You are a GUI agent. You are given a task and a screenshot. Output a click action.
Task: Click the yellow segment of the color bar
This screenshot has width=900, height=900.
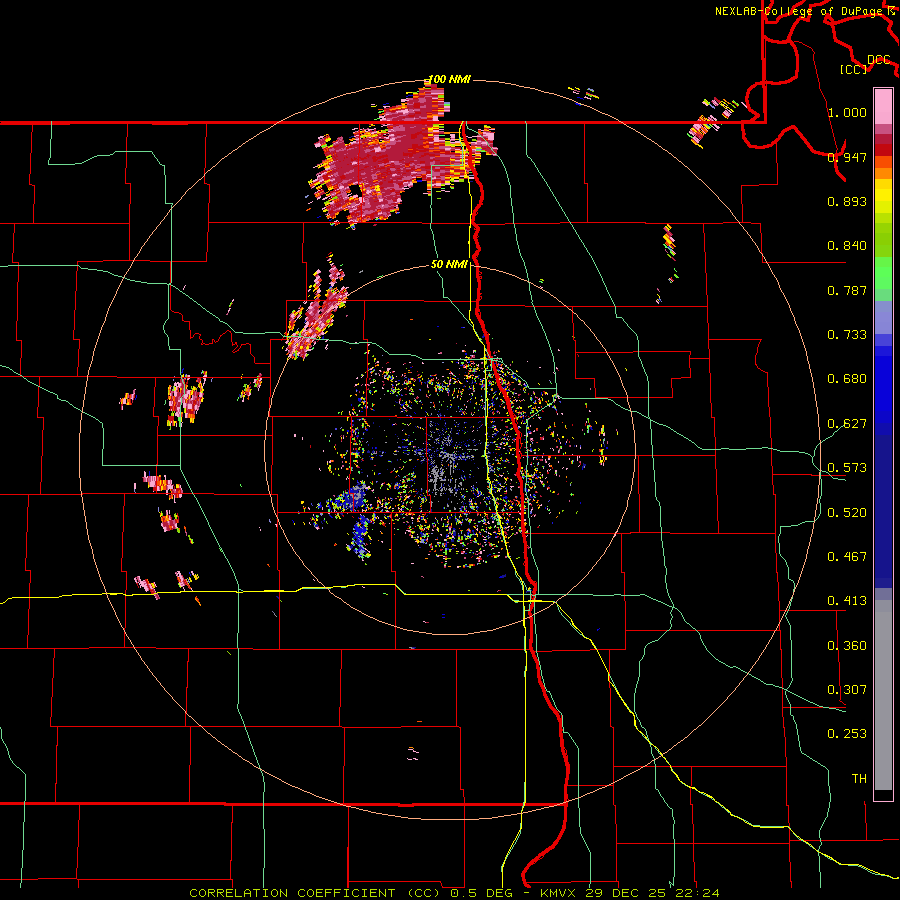click(x=883, y=198)
